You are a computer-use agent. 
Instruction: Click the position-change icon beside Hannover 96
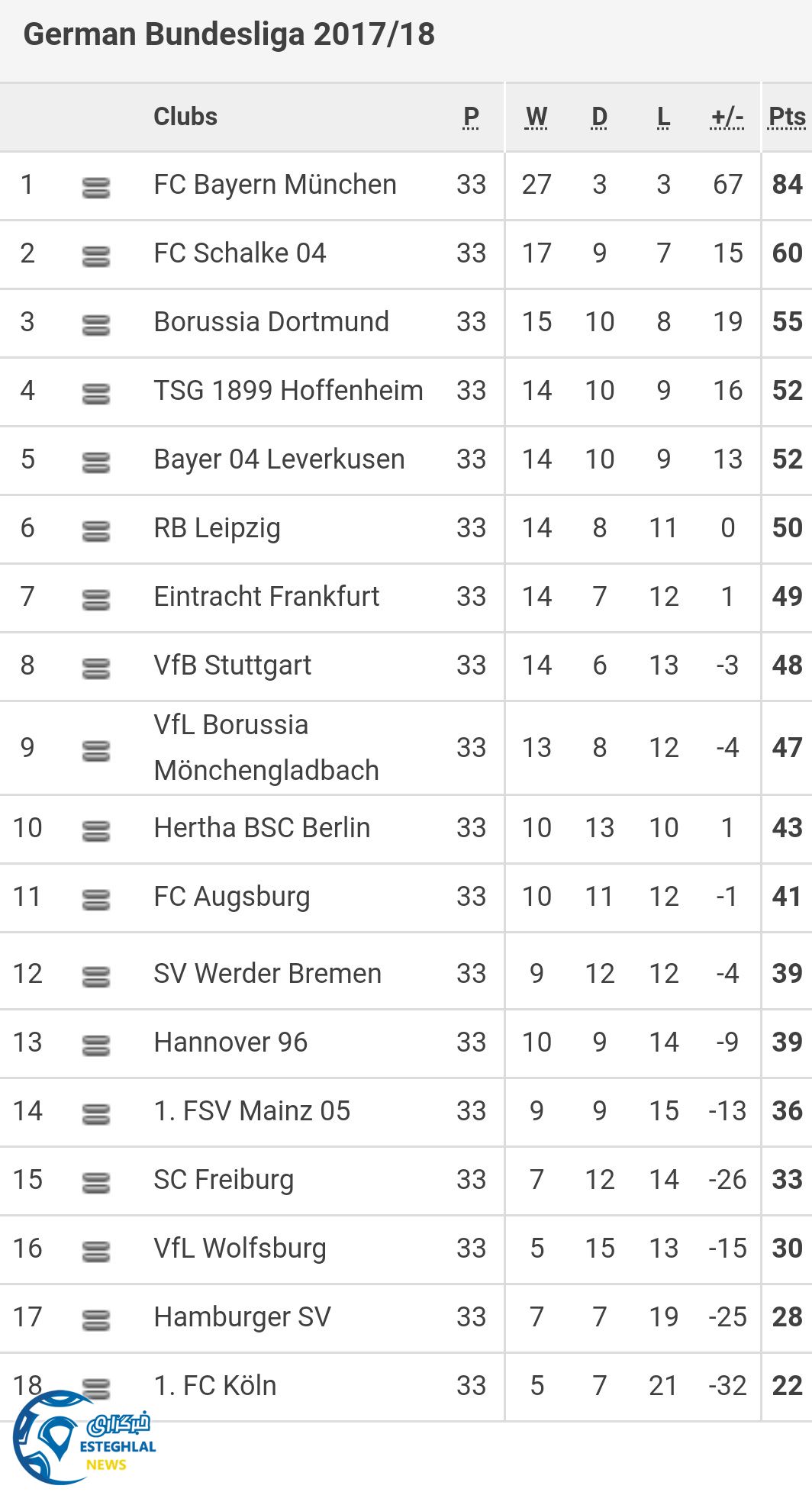[96, 1046]
